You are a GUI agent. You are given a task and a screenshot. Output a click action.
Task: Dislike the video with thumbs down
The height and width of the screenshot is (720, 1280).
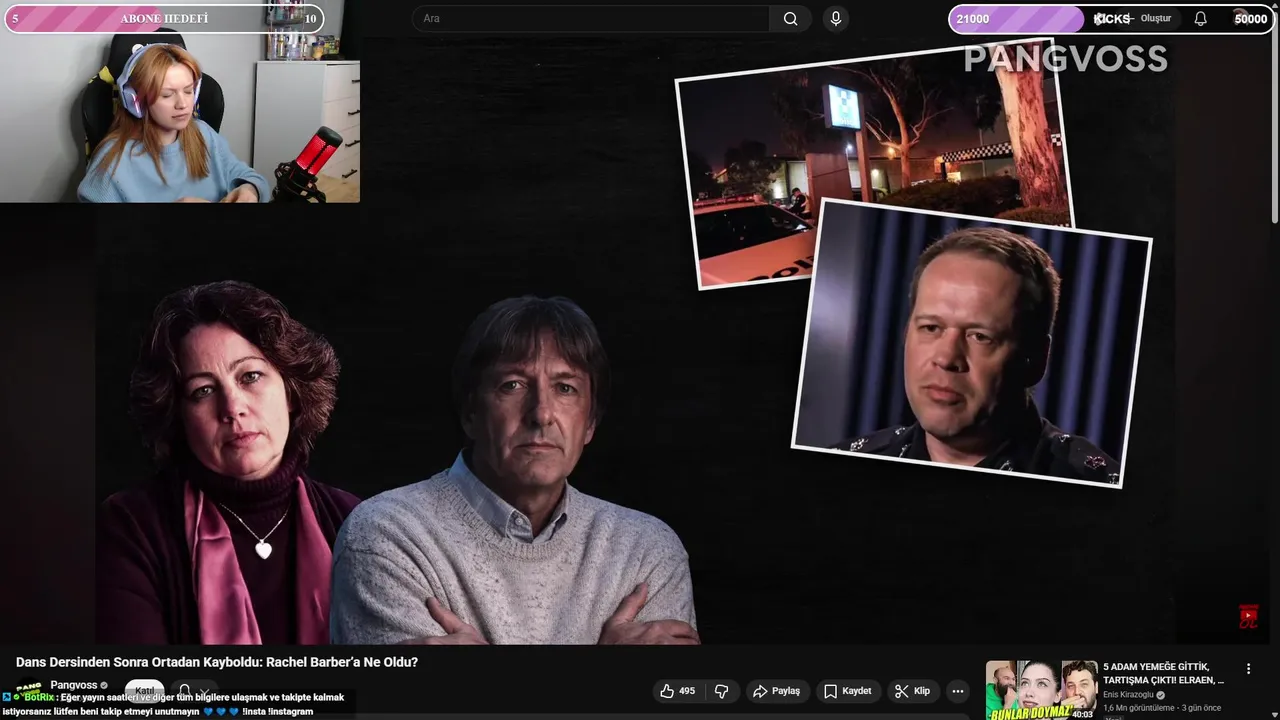tap(721, 691)
